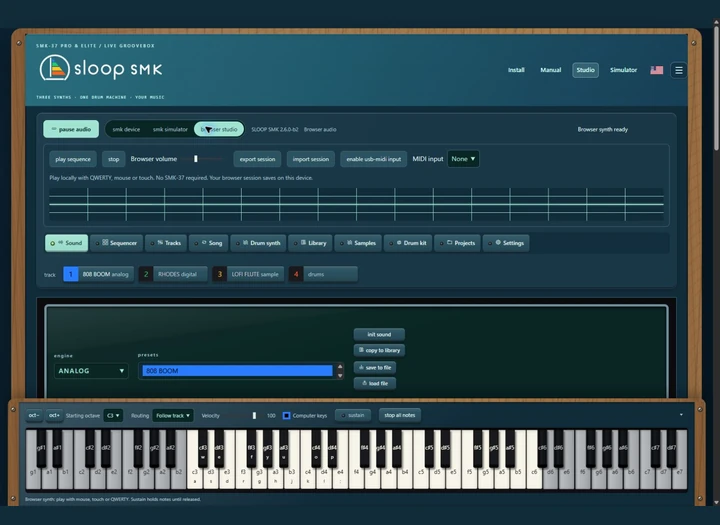Select the RHODES digital track
Viewport: 720px width, 525px height.
point(174,274)
